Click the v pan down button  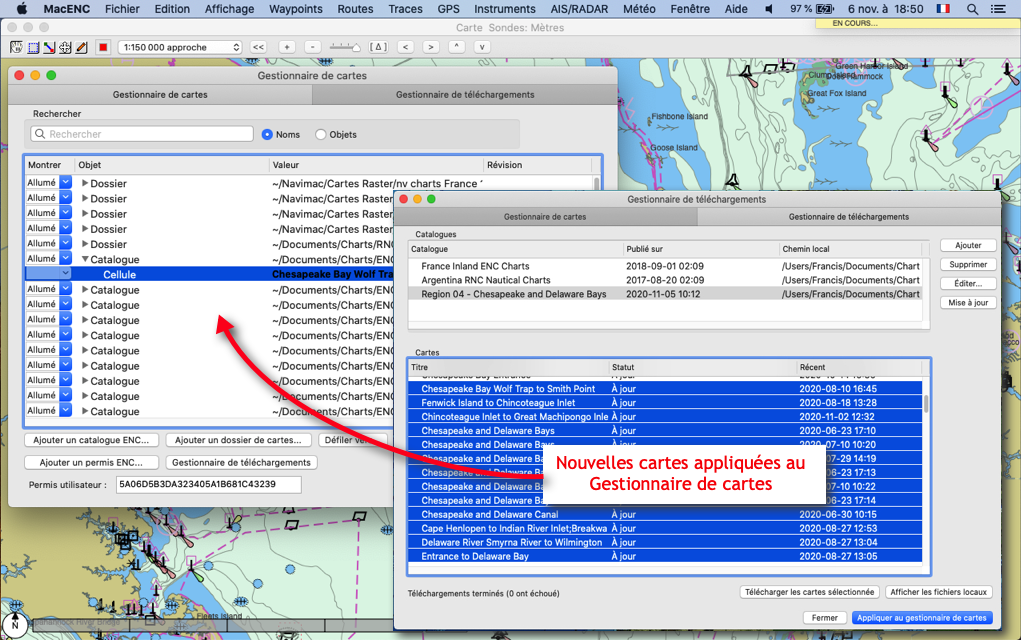click(x=482, y=47)
